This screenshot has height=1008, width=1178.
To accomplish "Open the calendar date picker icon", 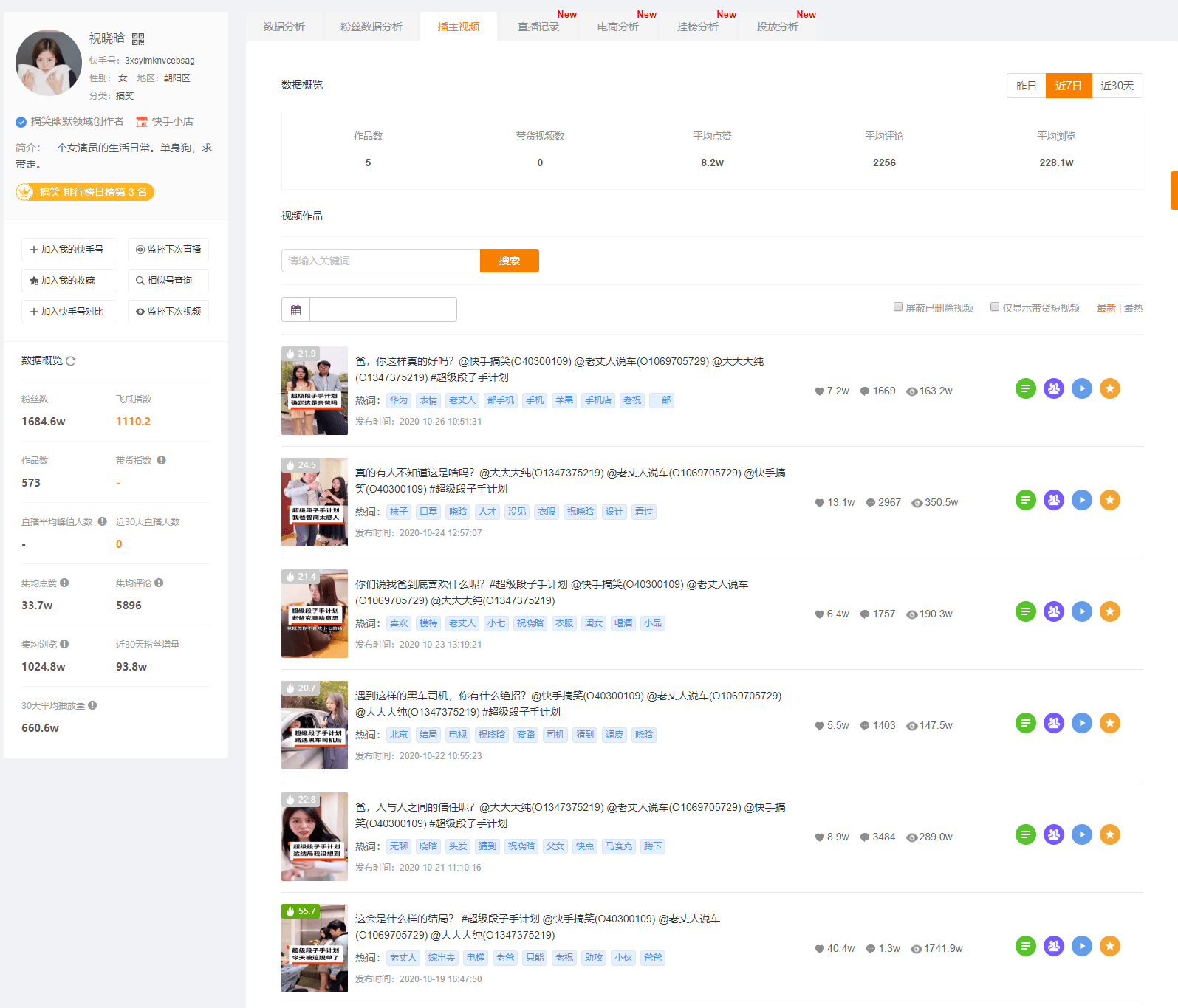I will tap(296, 310).
